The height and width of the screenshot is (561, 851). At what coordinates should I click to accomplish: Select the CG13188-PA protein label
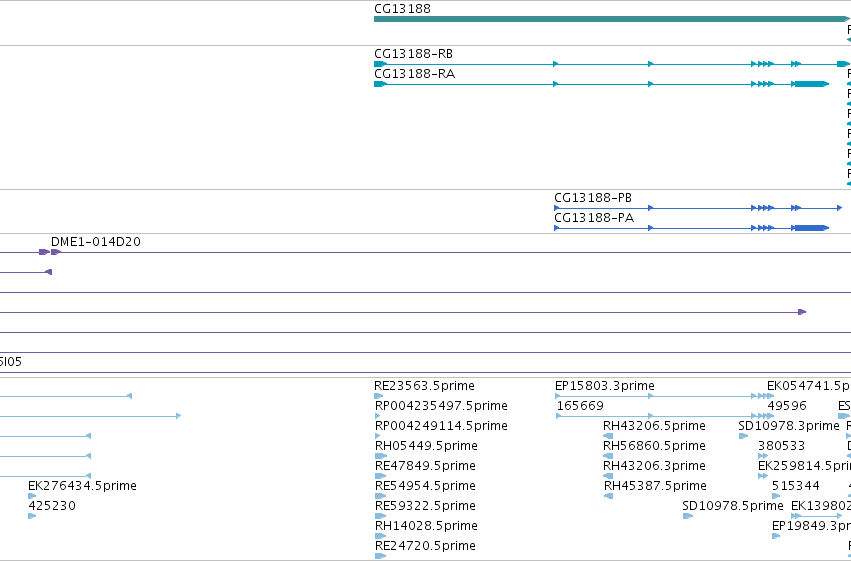click(594, 218)
